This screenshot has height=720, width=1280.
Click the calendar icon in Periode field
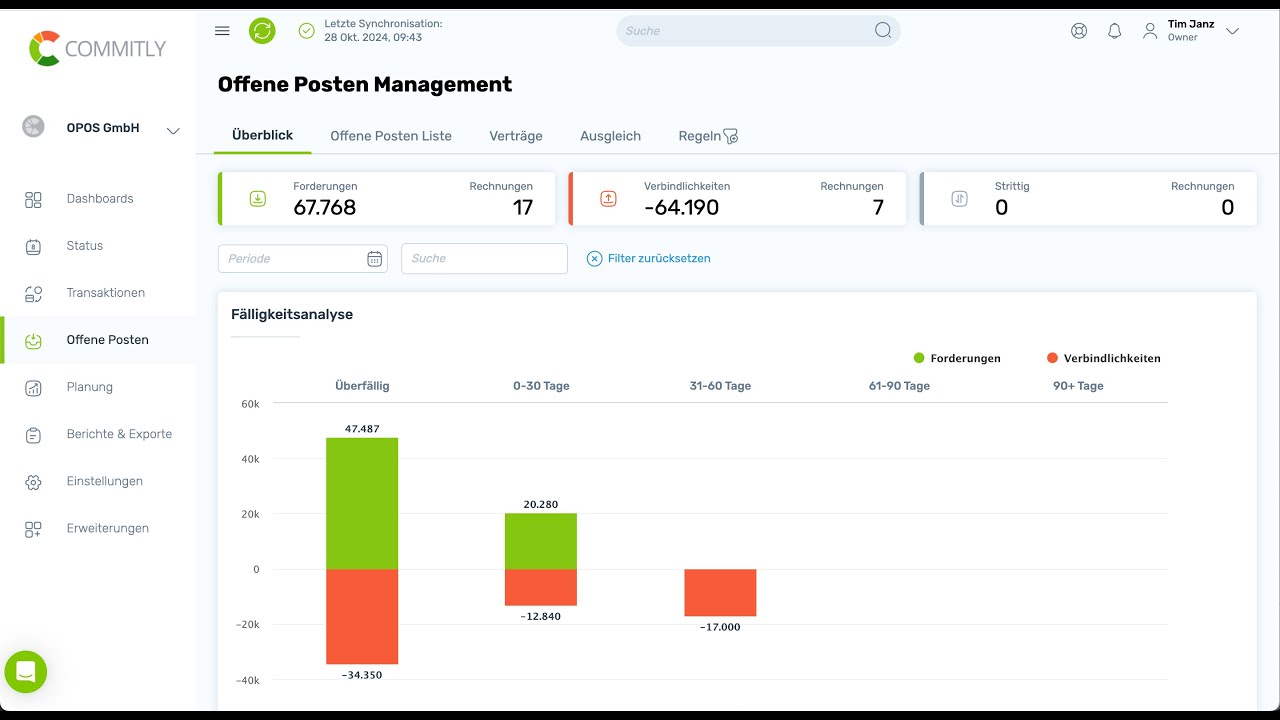click(x=375, y=259)
